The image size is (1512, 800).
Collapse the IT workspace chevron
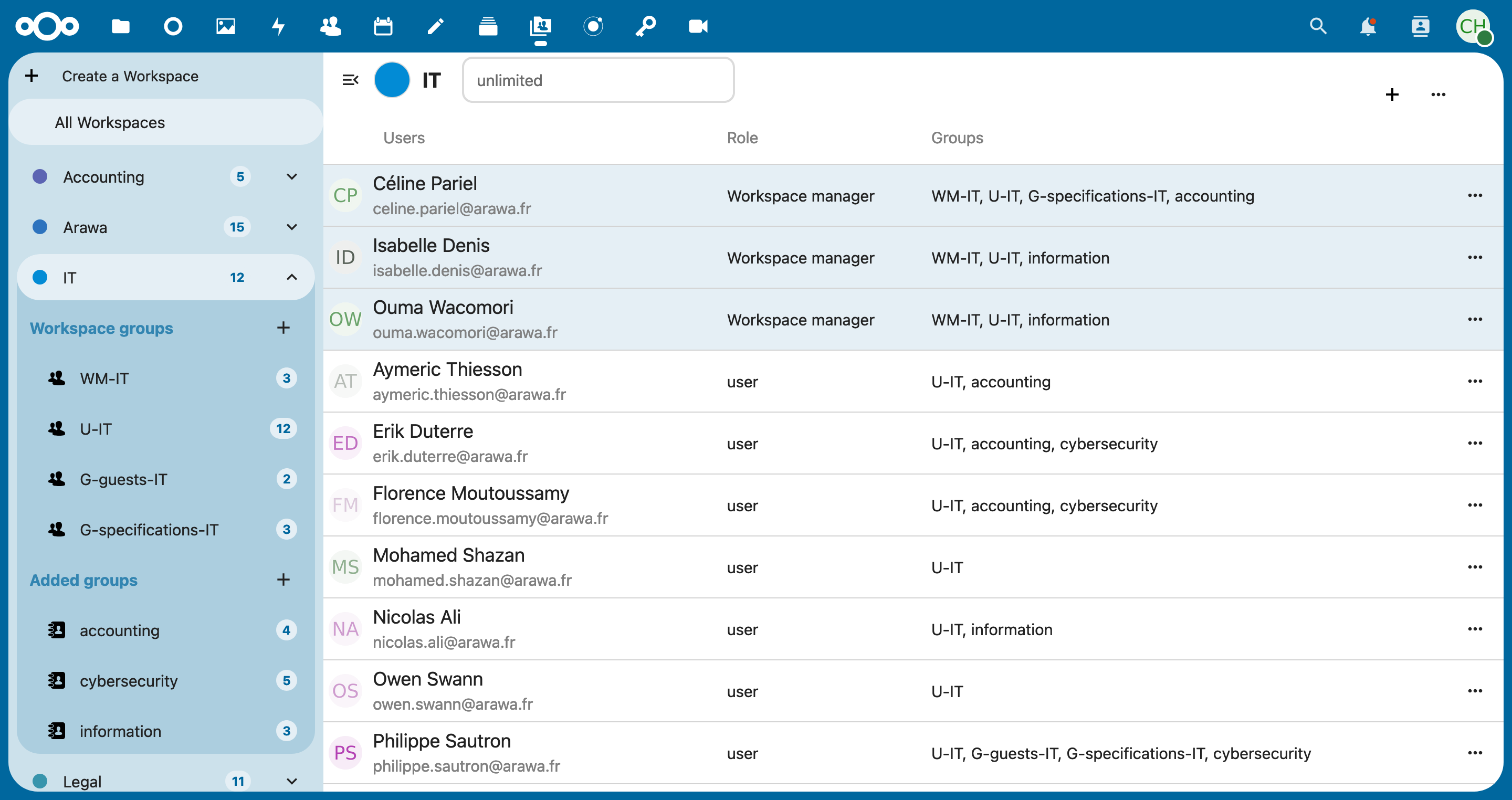click(292, 277)
